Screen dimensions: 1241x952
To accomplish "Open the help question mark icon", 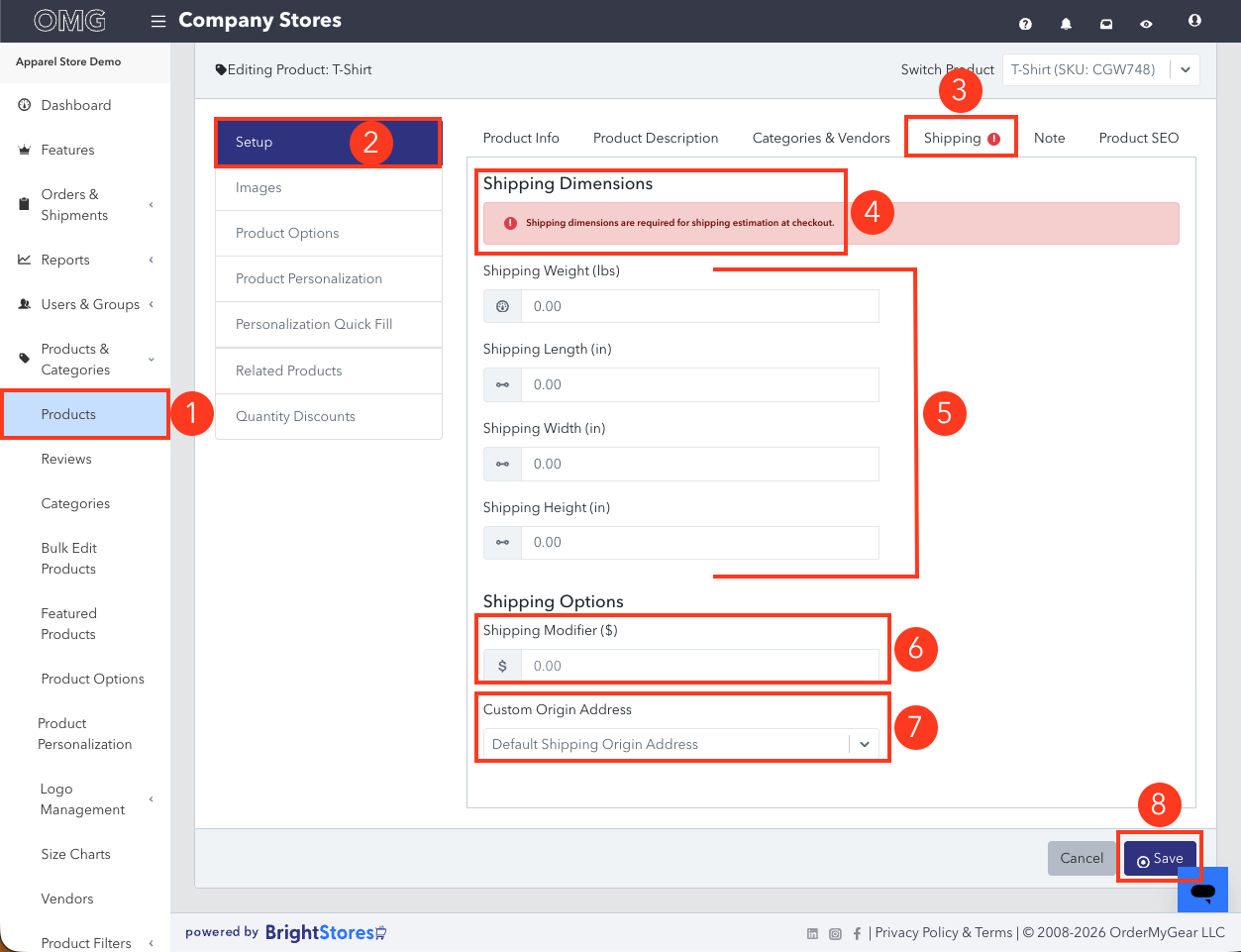I will pos(1025,24).
